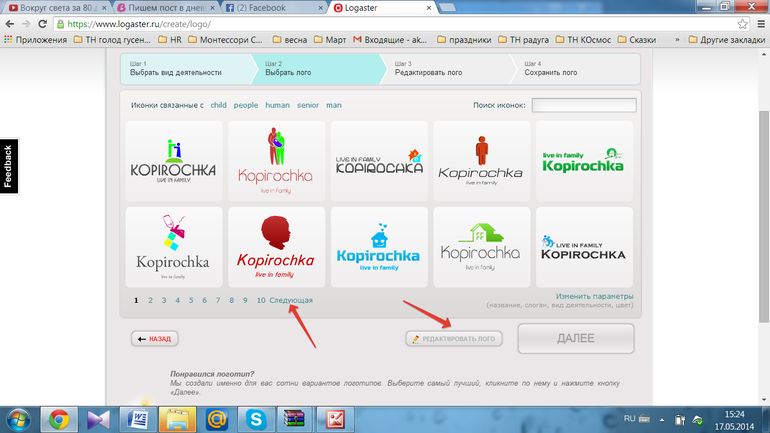Click the Windows Start button
This screenshot has width=770, height=433.
tap(18, 418)
